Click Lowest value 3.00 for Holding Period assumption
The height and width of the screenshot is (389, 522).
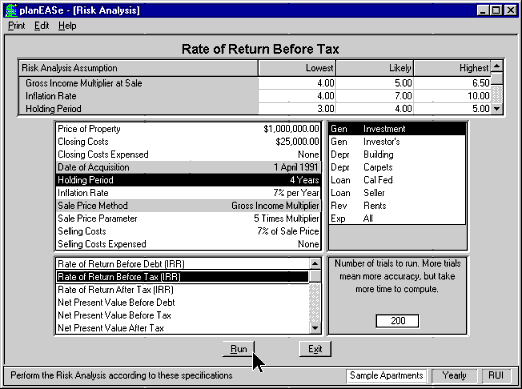coord(297,109)
